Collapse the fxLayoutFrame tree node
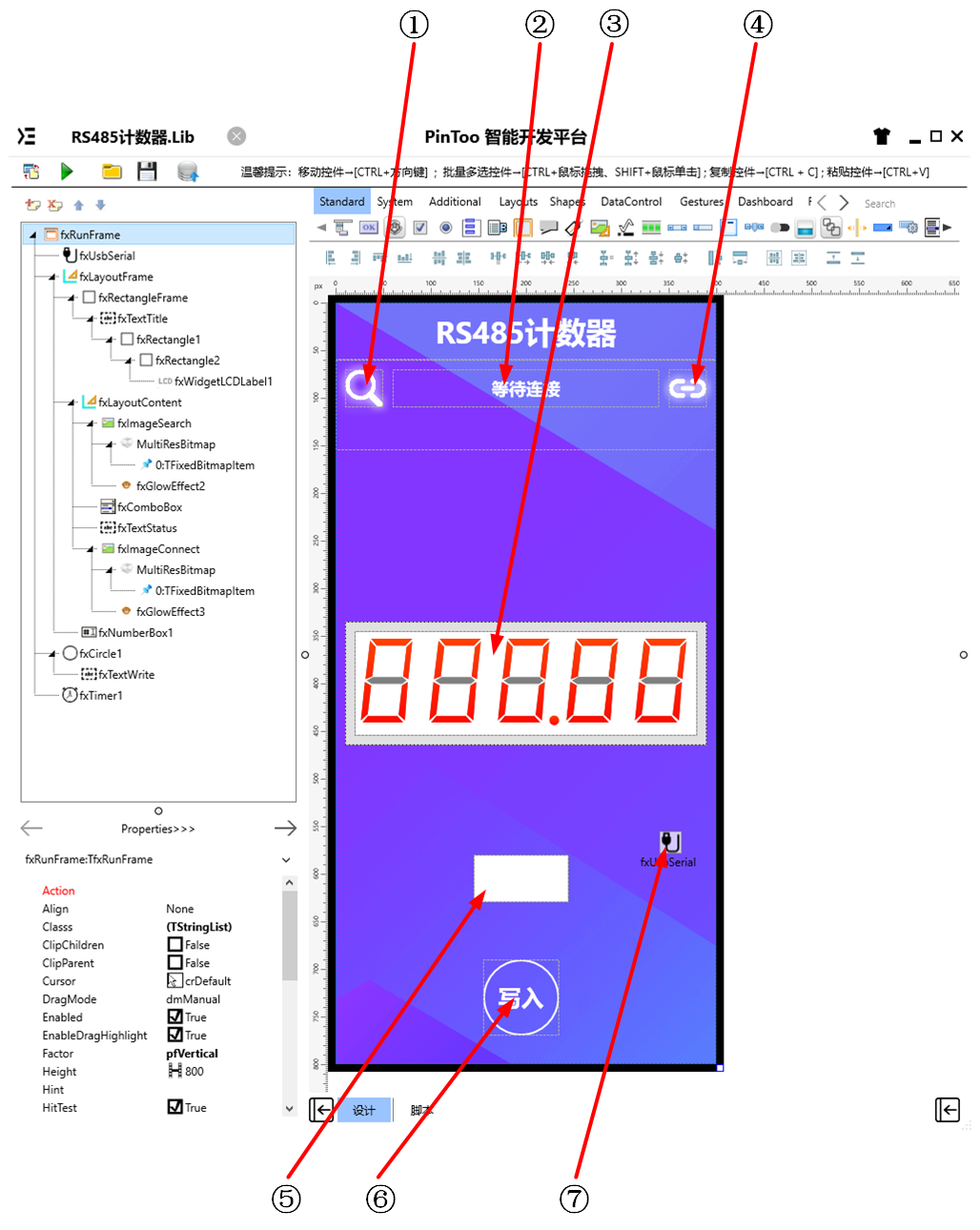Image resolution: width=980 pixels, height=1230 pixels. (52, 277)
